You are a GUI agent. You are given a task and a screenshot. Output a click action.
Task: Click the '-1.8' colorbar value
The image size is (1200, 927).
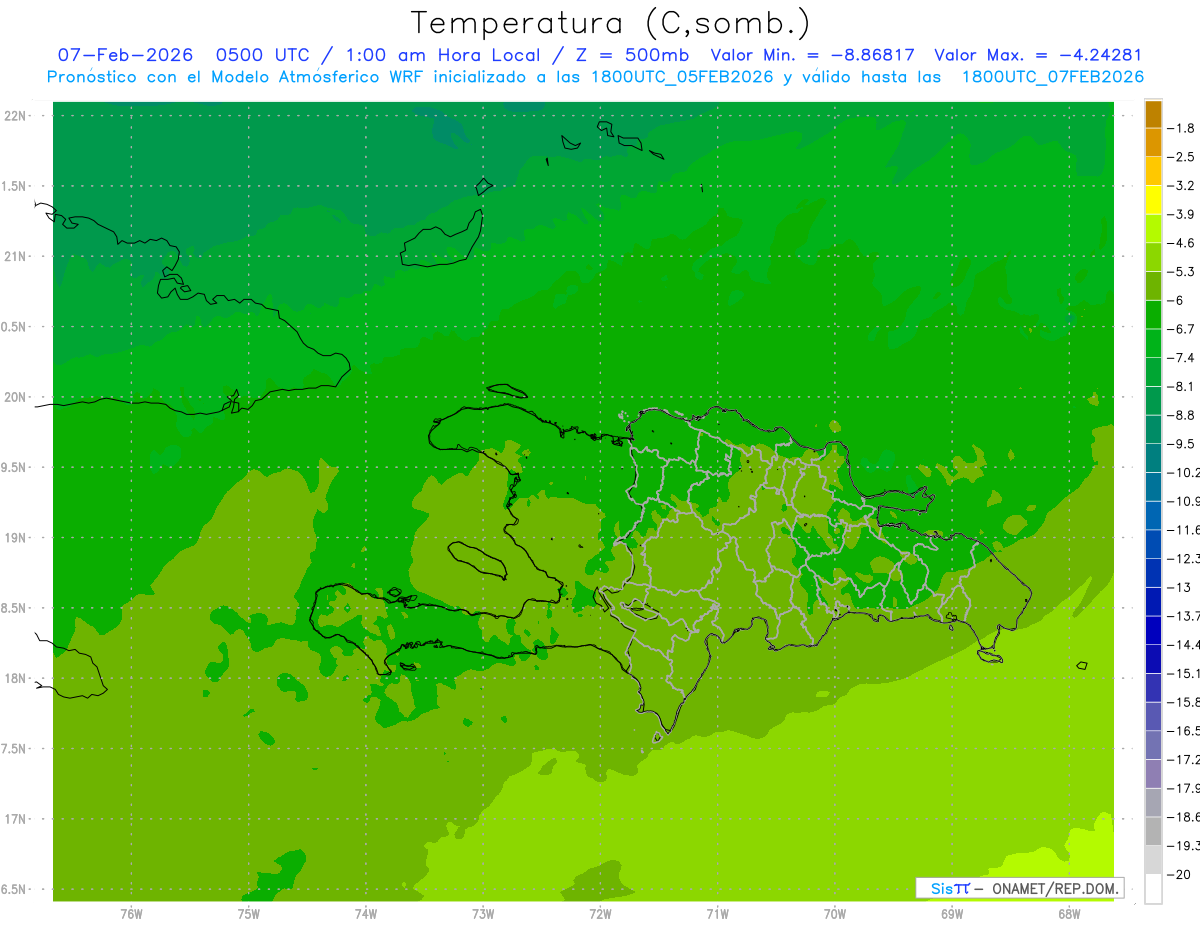1183,128
